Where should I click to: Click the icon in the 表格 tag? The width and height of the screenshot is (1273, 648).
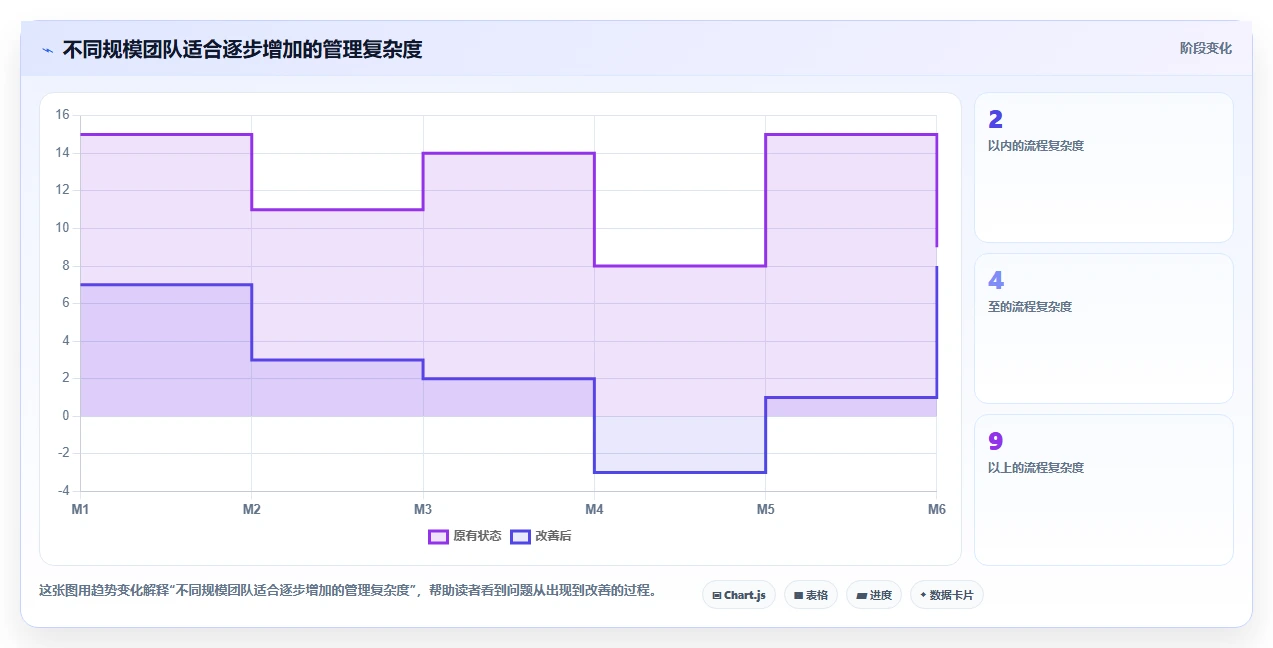798,595
